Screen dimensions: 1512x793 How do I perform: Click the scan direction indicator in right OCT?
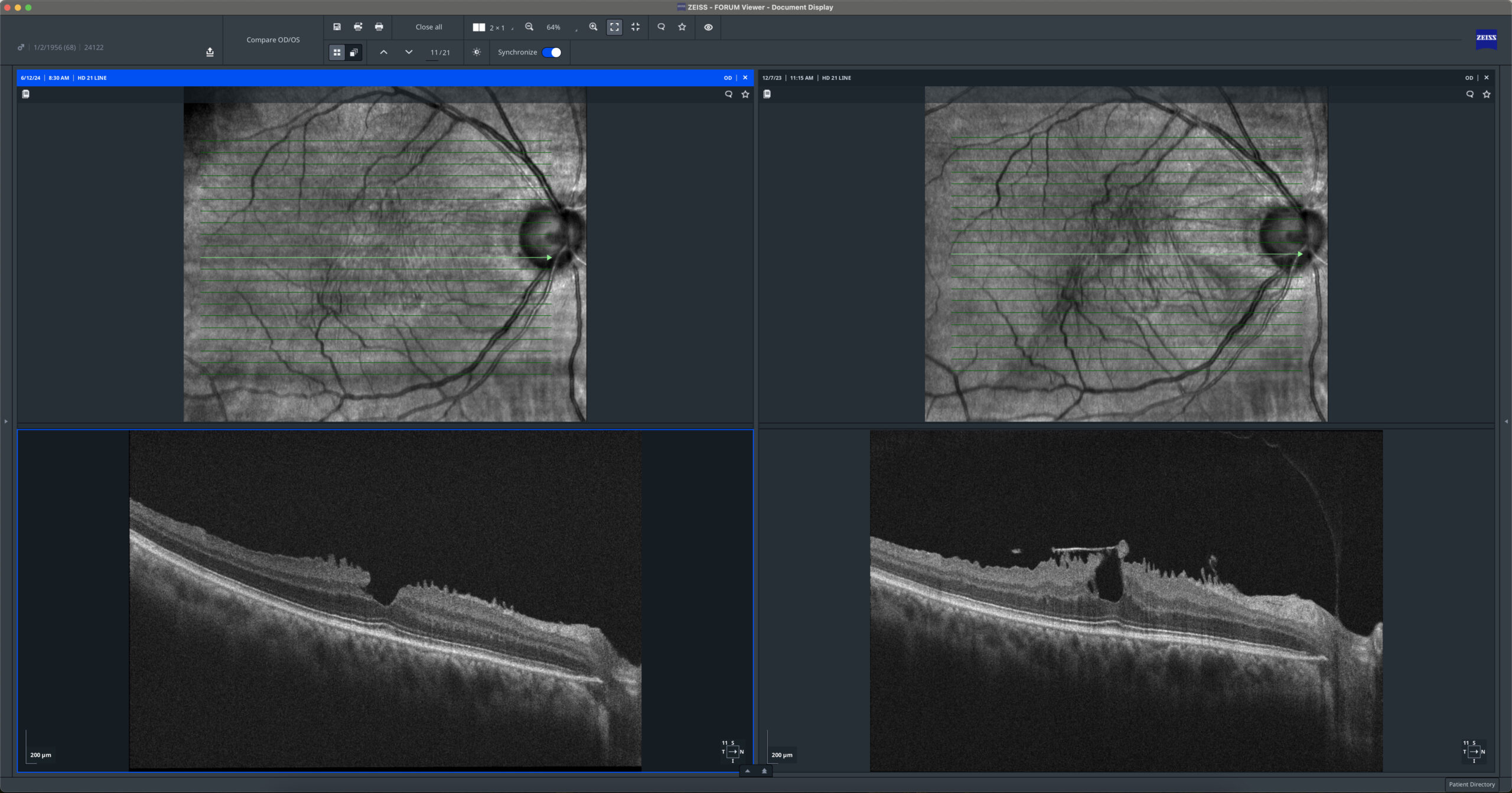(1474, 752)
